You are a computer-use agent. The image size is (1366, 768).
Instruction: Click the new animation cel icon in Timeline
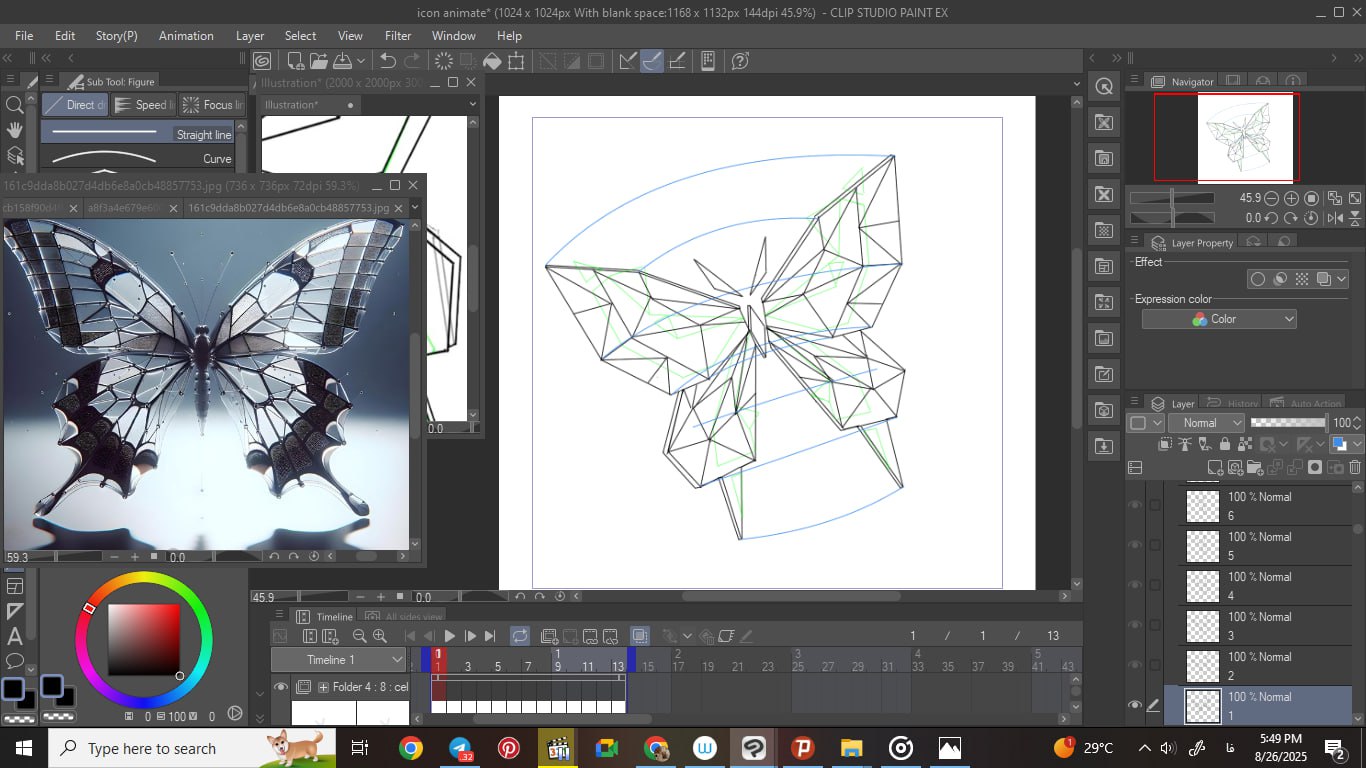coord(548,636)
